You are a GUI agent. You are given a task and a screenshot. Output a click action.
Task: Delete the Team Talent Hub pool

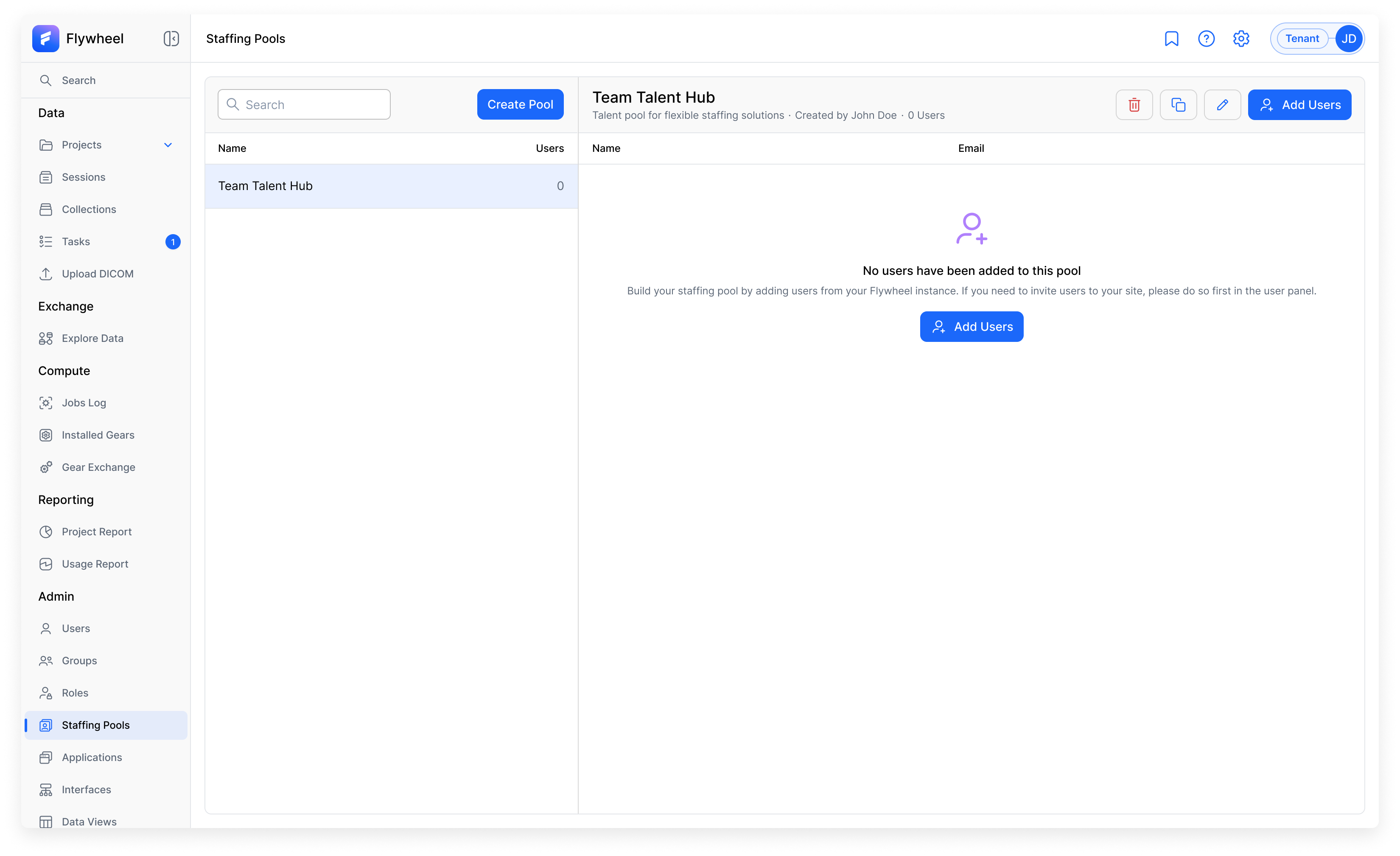(x=1134, y=104)
